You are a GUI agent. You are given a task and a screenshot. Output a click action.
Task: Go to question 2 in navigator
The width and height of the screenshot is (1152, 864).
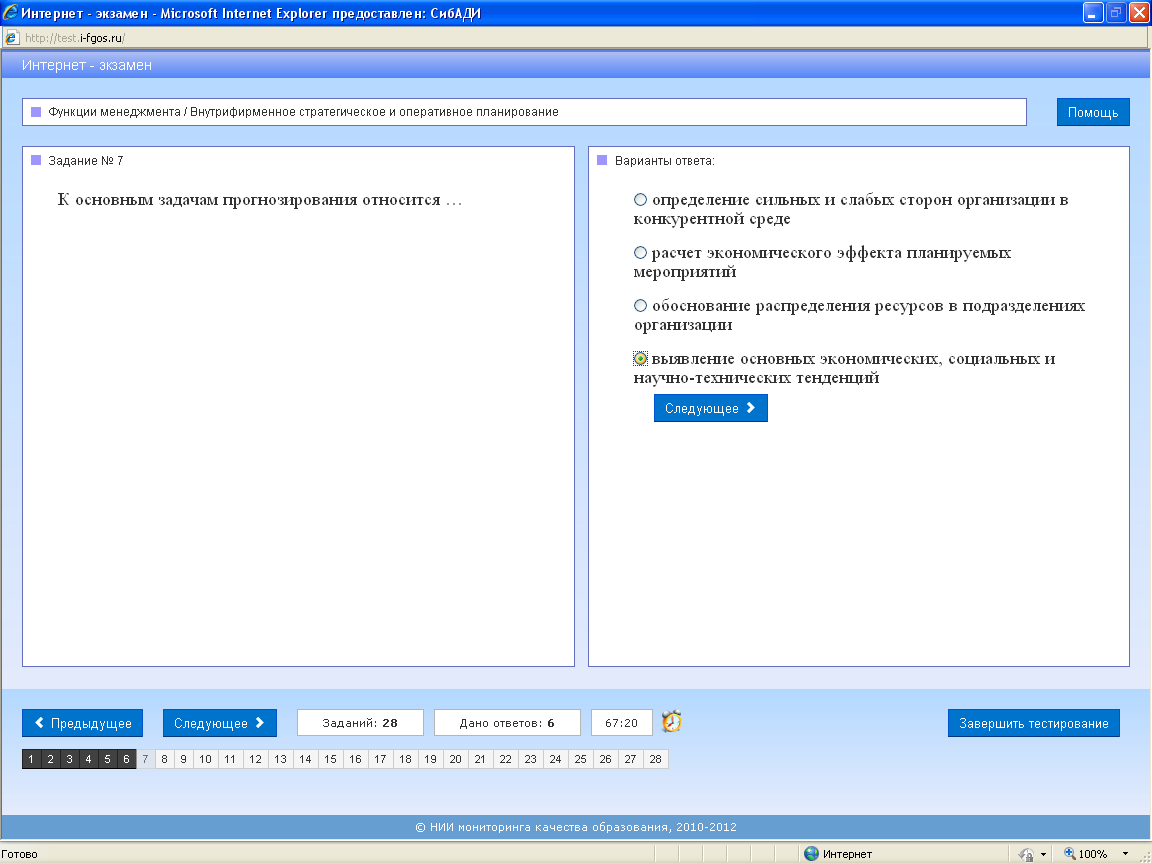(x=51, y=759)
